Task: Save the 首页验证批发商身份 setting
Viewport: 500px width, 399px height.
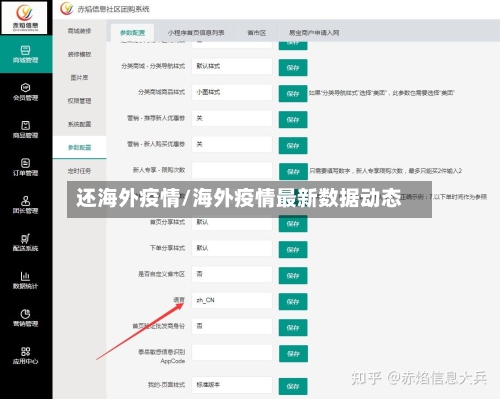Action: pyautogui.click(x=293, y=328)
